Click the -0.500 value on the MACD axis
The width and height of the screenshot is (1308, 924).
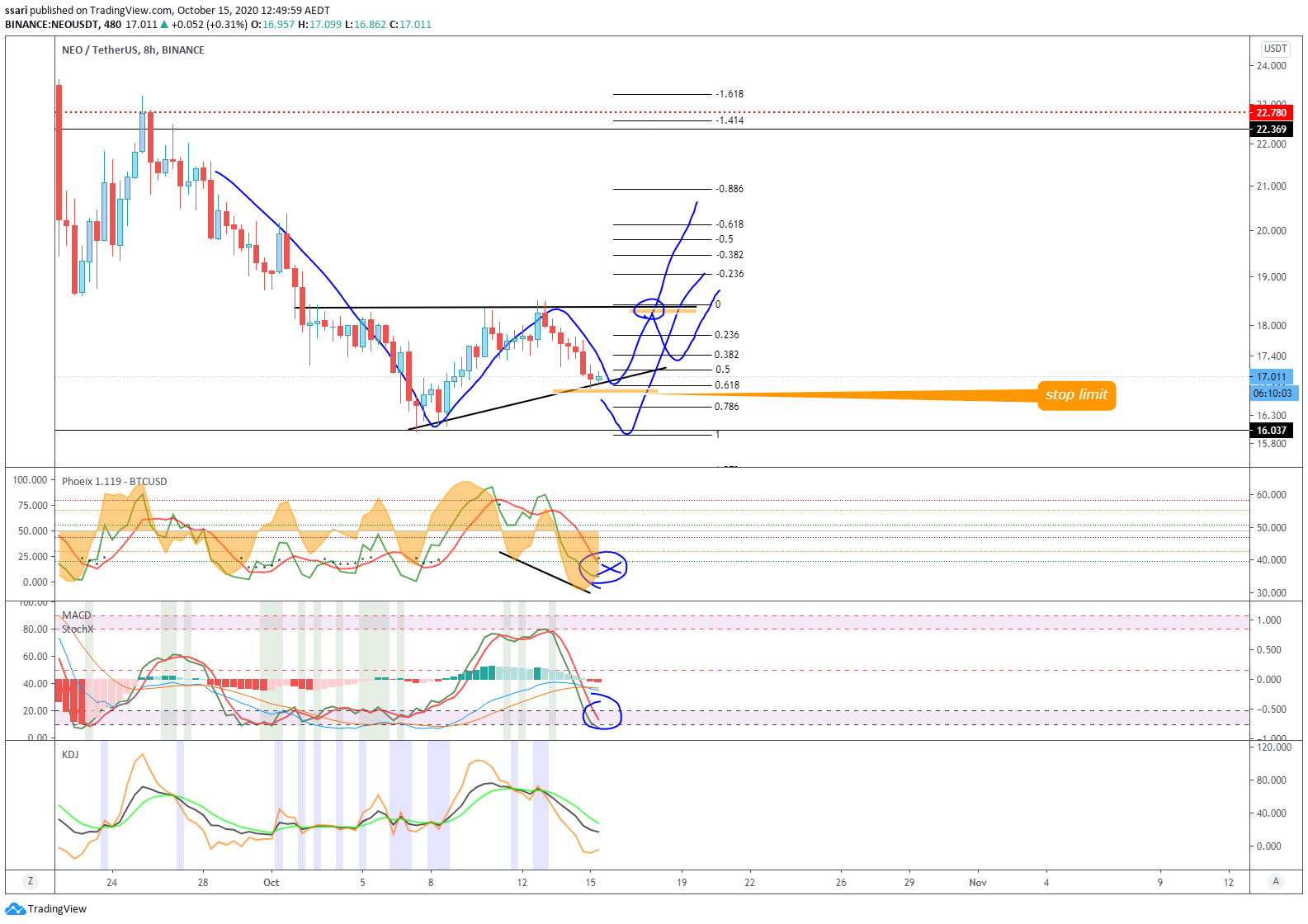(x=1271, y=709)
